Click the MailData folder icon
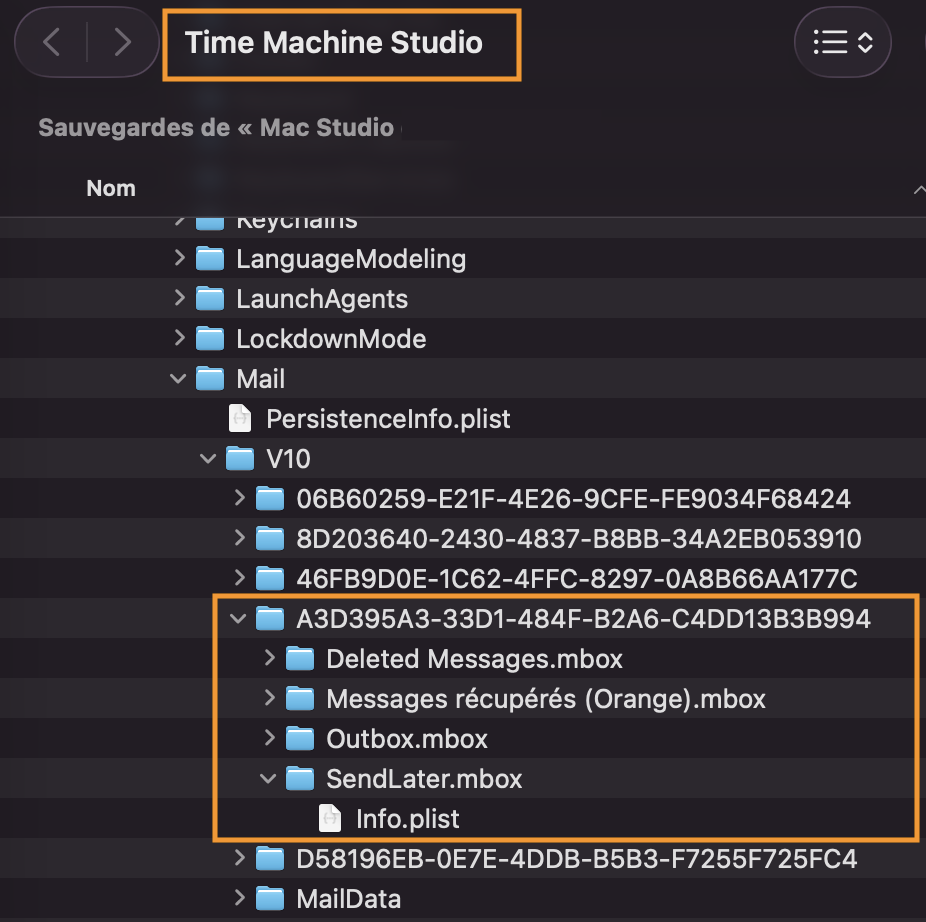This screenshot has height=922, width=926. click(x=270, y=899)
